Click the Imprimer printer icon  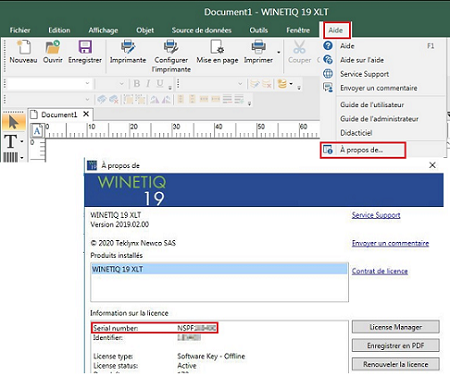tap(258, 47)
